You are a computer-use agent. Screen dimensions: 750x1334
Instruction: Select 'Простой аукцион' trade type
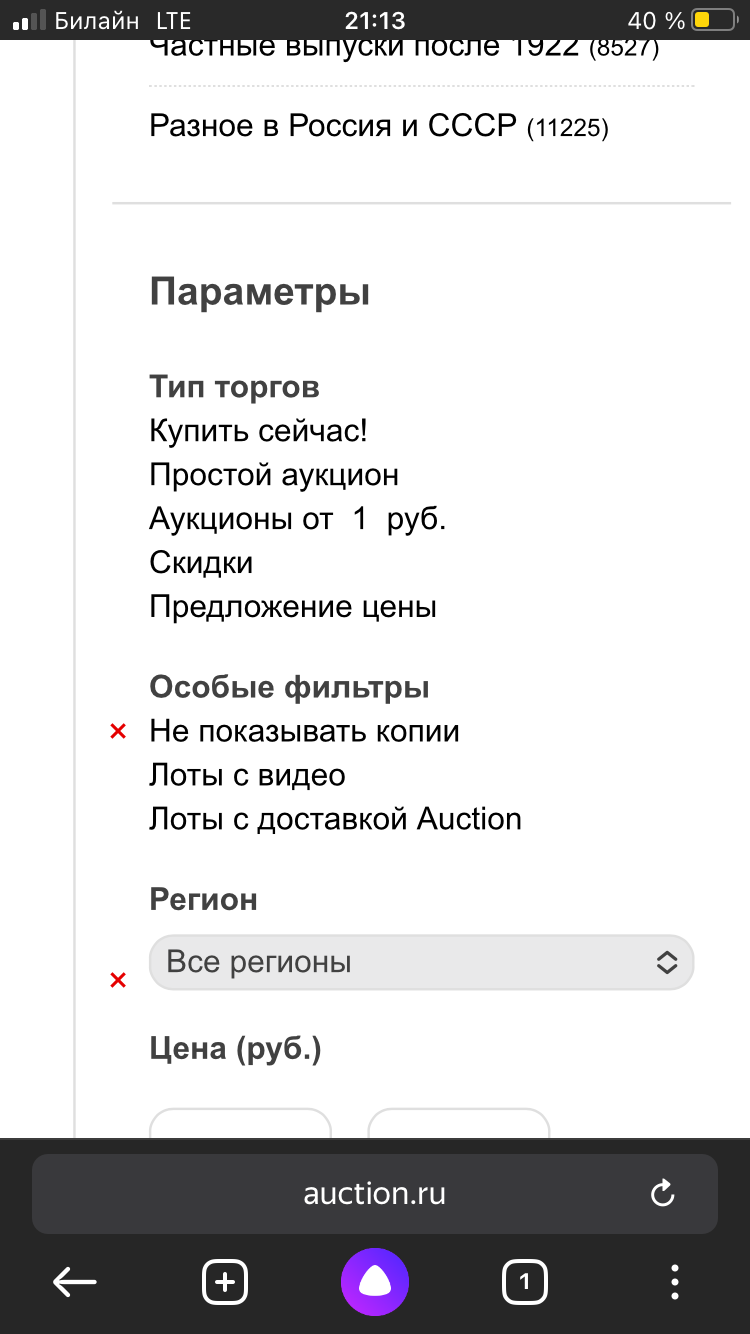pyautogui.click(x=274, y=475)
